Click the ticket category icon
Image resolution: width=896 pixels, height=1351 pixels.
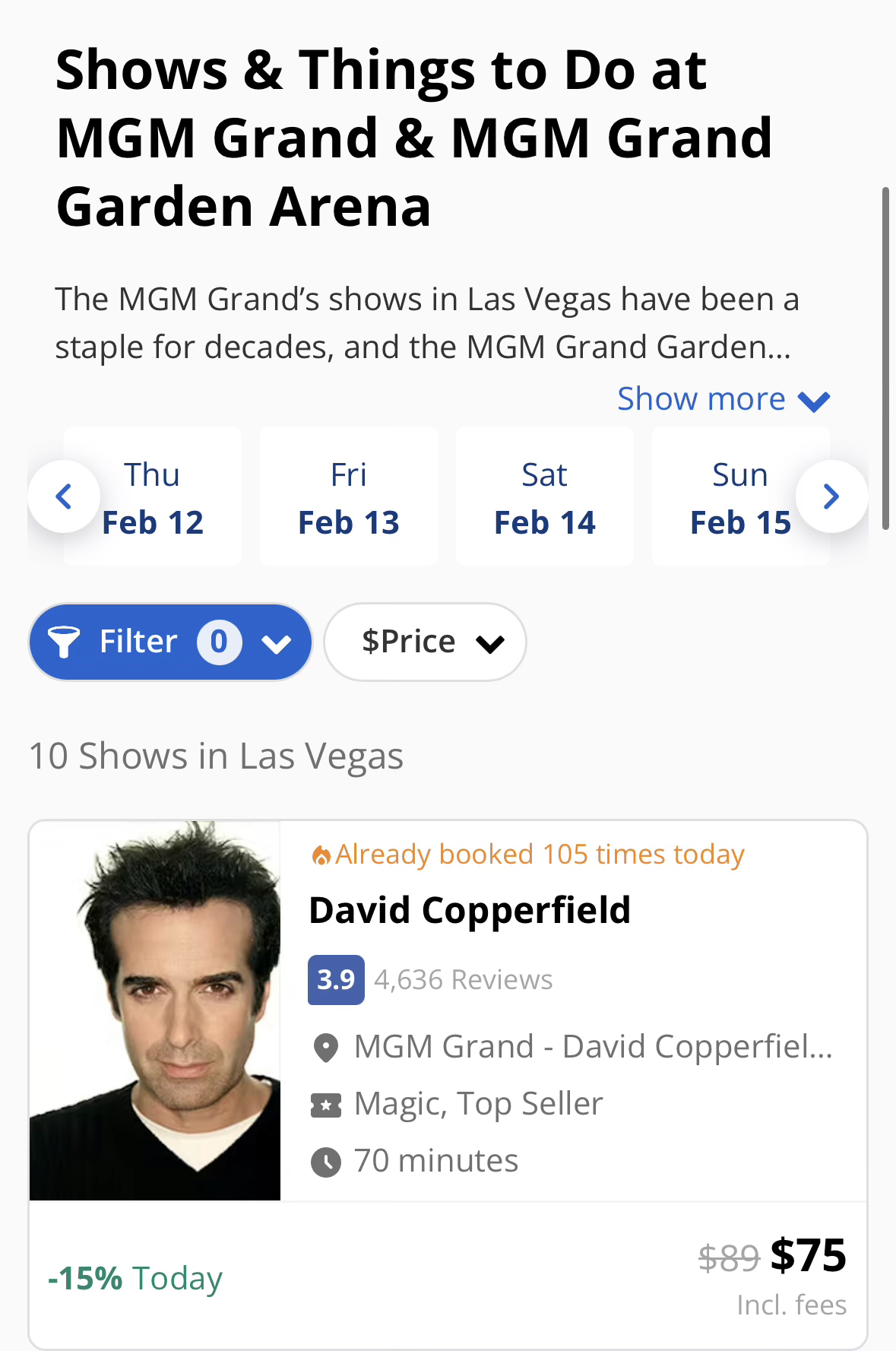326,1105
